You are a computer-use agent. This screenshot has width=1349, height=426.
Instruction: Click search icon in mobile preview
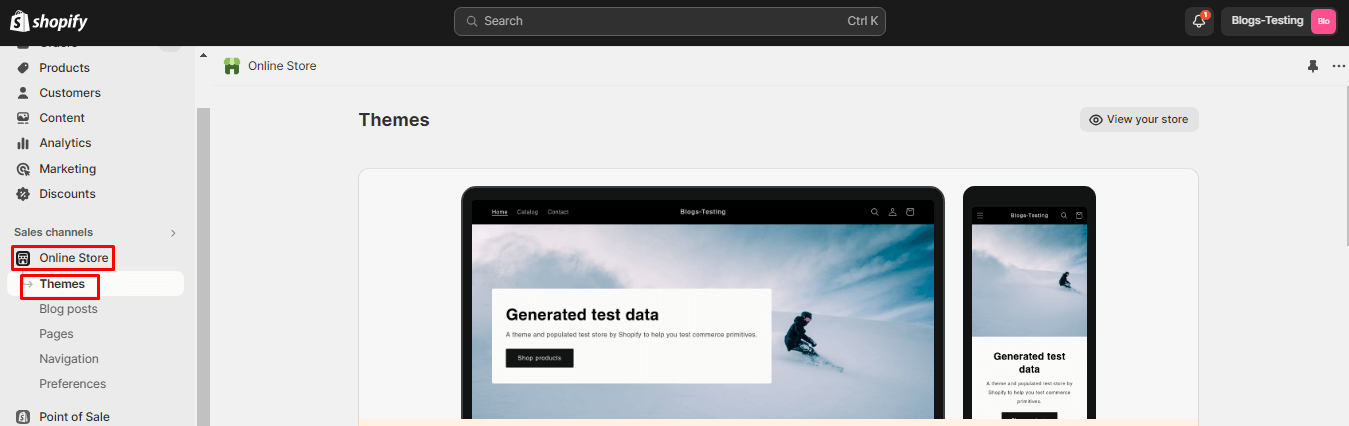click(1064, 215)
